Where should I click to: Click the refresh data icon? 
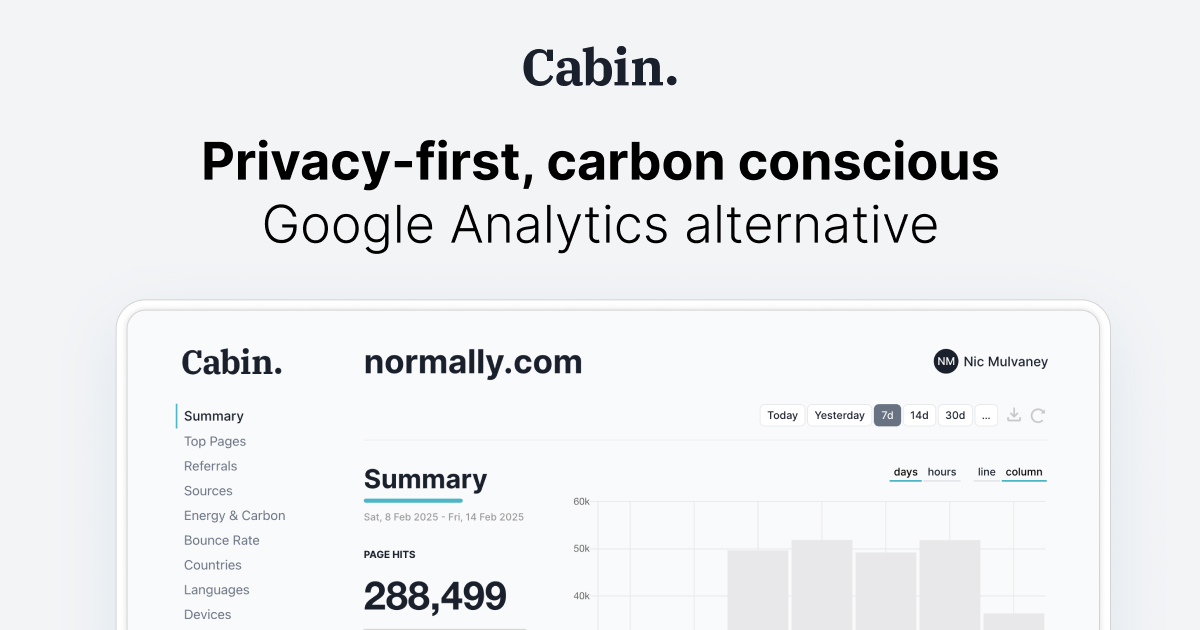[1038, 415]
